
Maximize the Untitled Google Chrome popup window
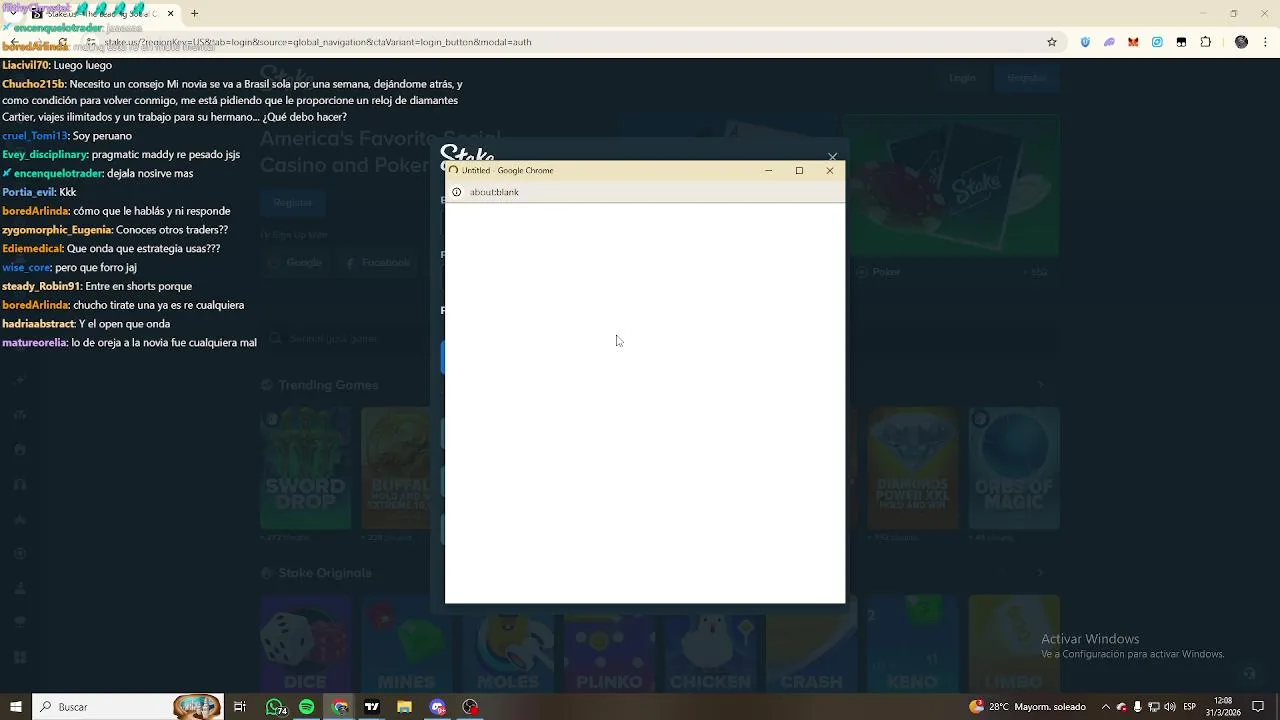pyautogui.click(x=799, y=170)
